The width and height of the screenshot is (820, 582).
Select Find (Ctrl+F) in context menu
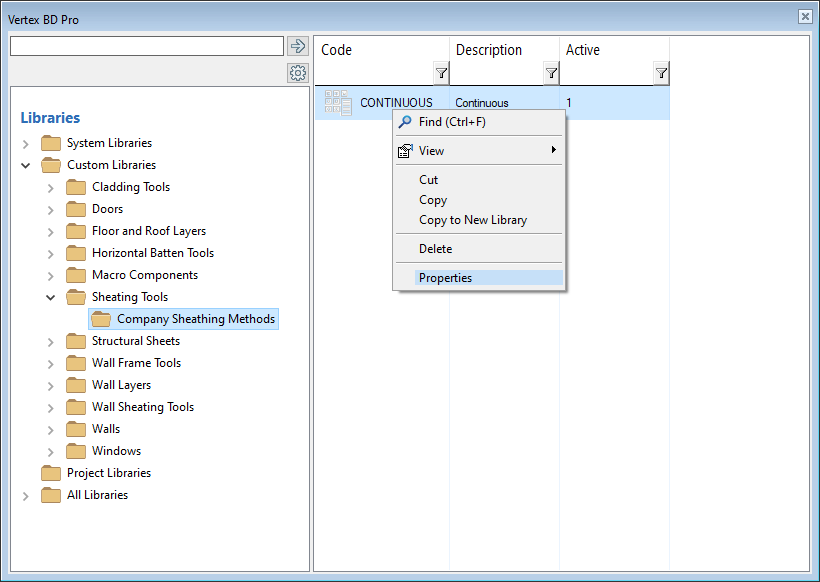pyautogui.click(x=451, y=122)
